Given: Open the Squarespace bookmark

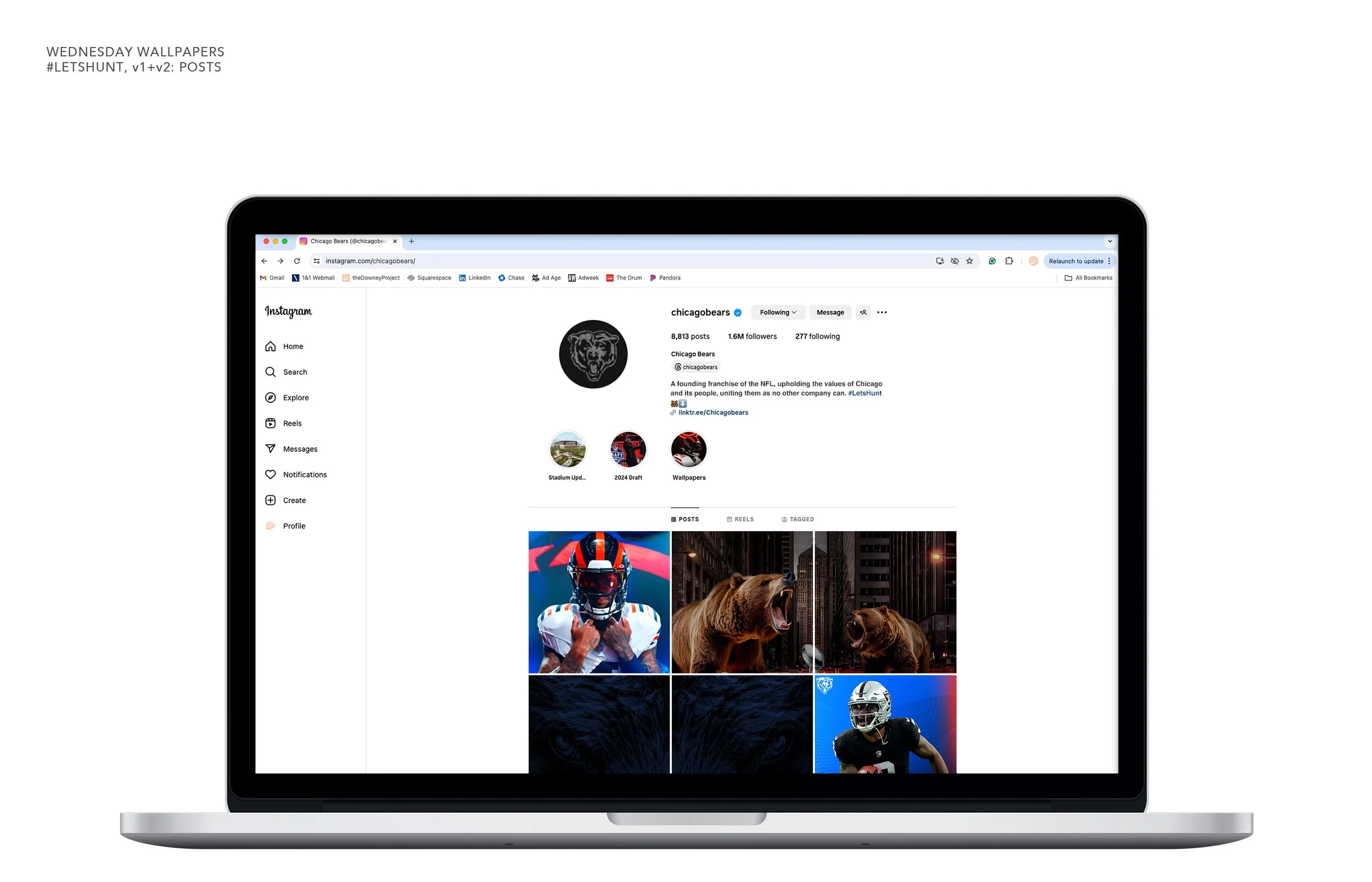Looking at the screenshot, I should (430, 278).
